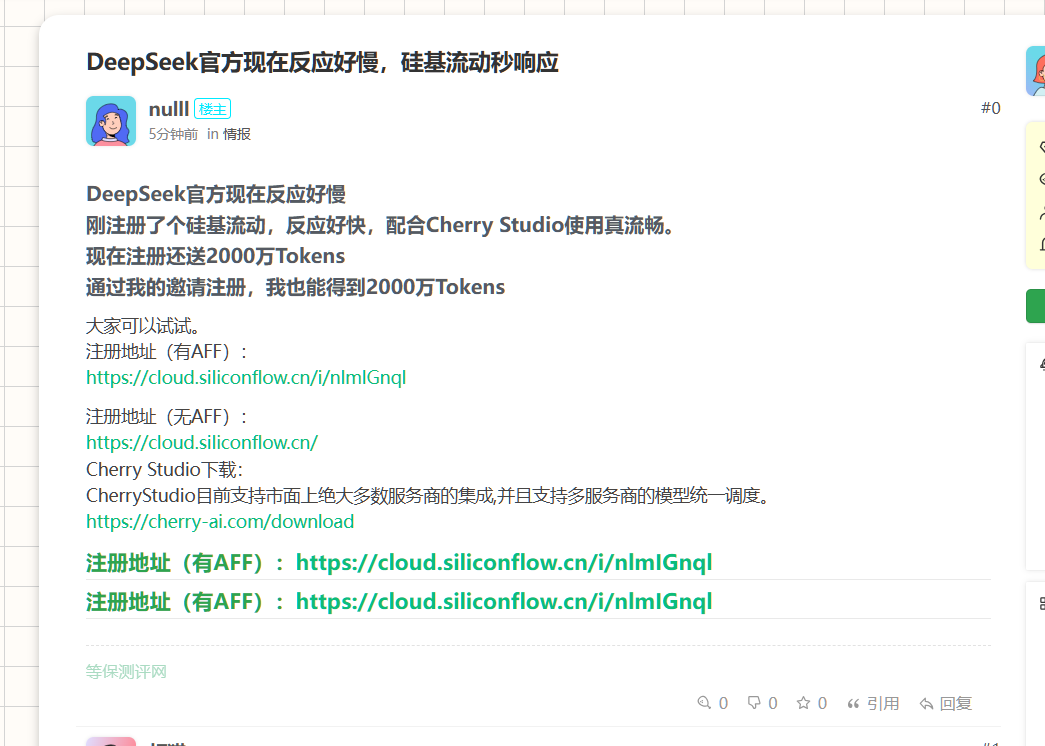Click the 等保测评网 signature link
Image resolution: width=1045 pixels, height=746 pixels.
126,671
